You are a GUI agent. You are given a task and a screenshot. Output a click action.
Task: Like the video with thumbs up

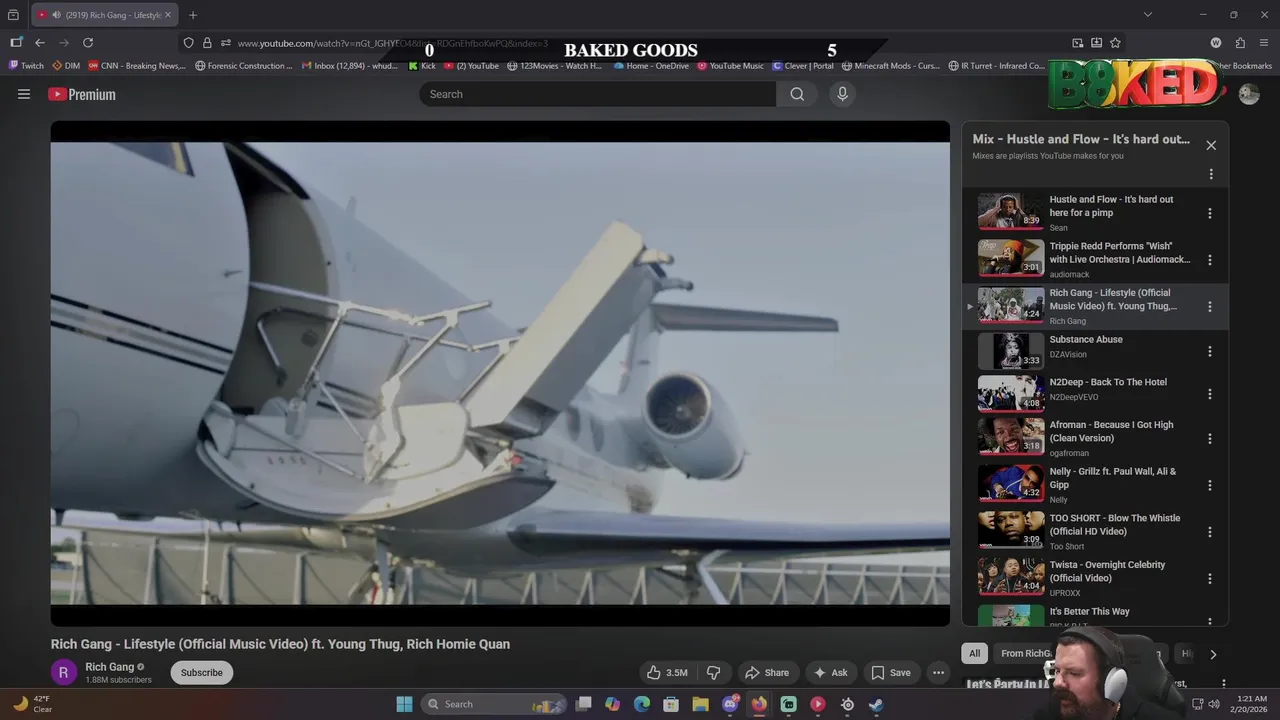667,673
